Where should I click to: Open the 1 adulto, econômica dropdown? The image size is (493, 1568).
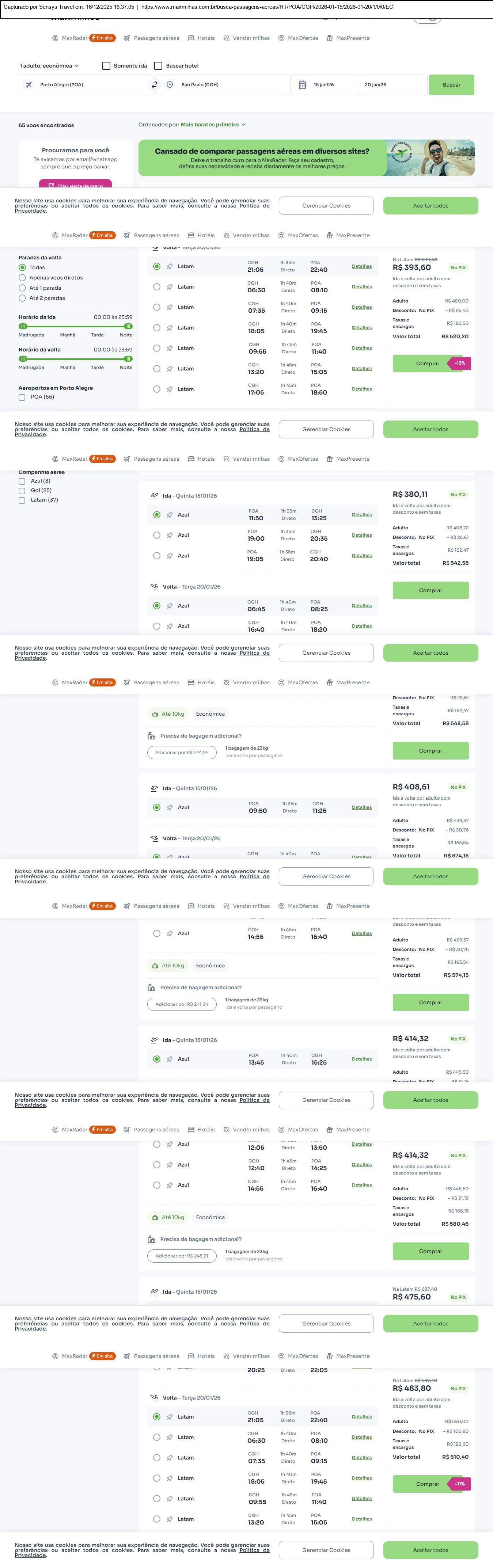point(49,66)
